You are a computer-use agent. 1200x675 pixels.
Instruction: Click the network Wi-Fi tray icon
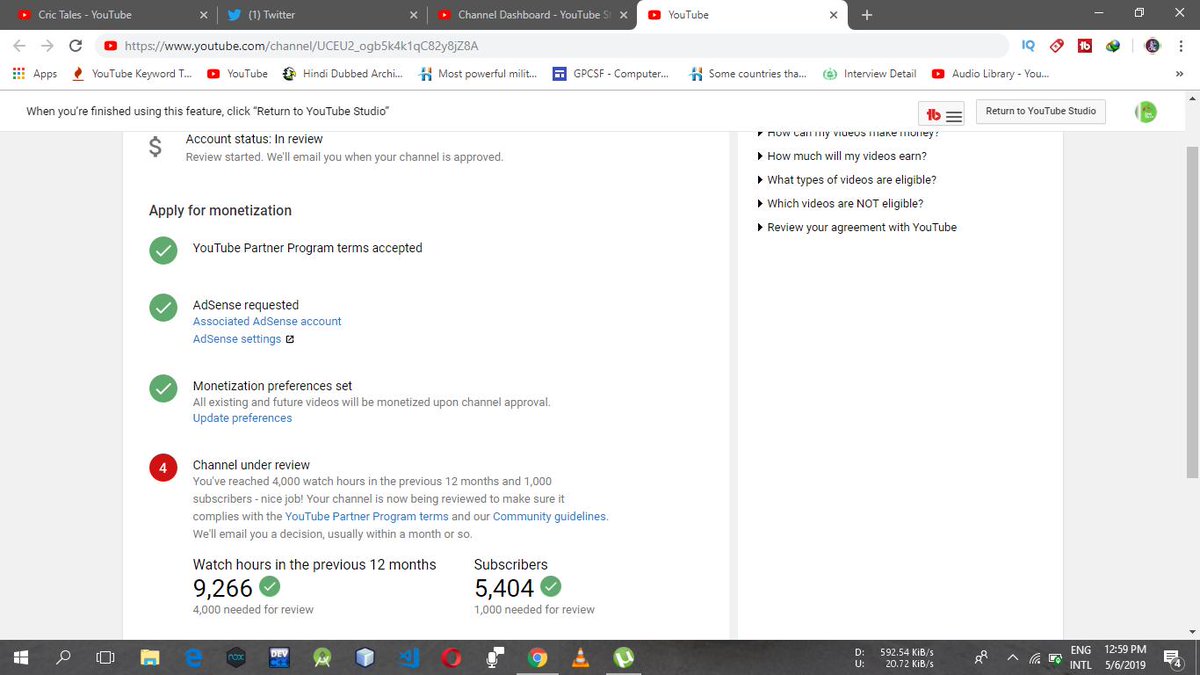1034,658
